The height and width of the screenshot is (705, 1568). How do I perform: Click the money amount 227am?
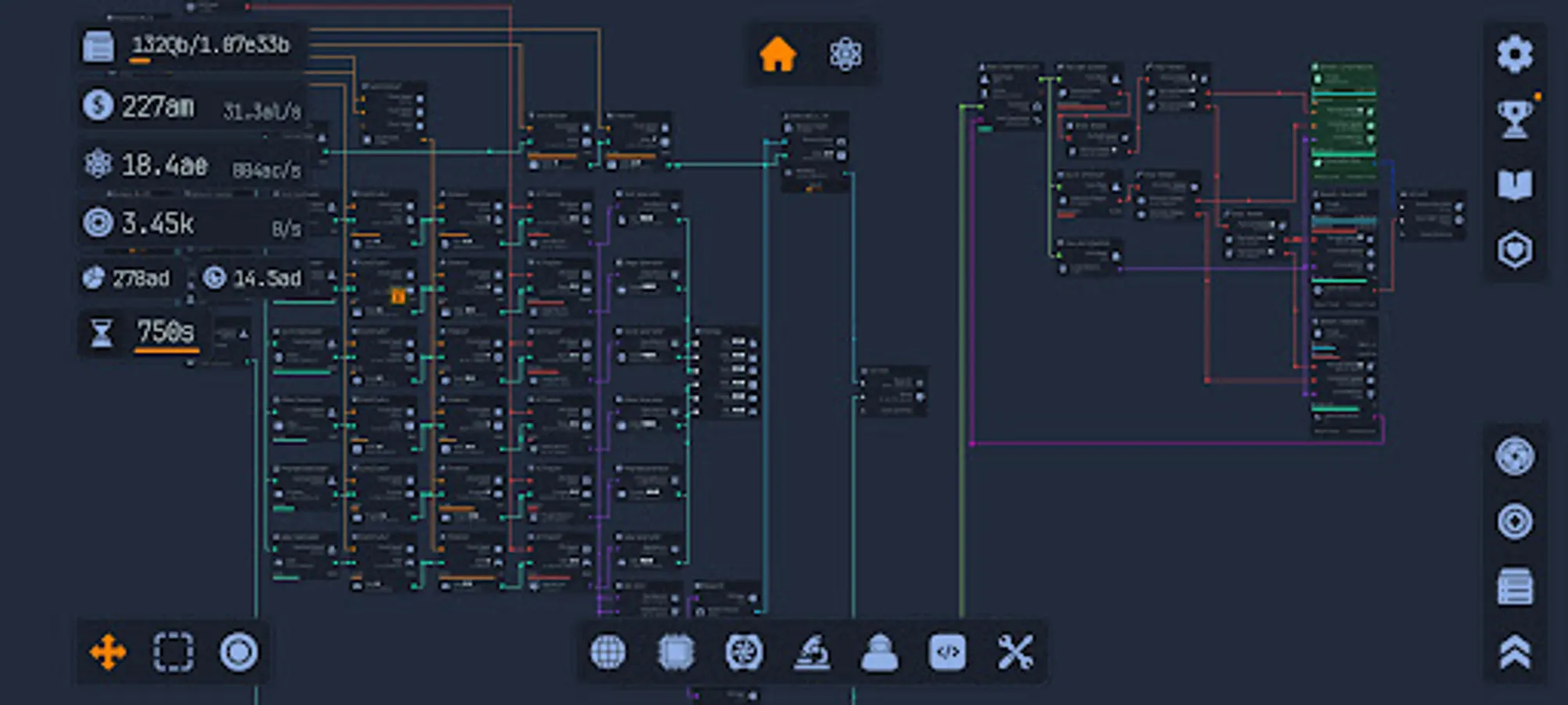[x=158, y=107]
